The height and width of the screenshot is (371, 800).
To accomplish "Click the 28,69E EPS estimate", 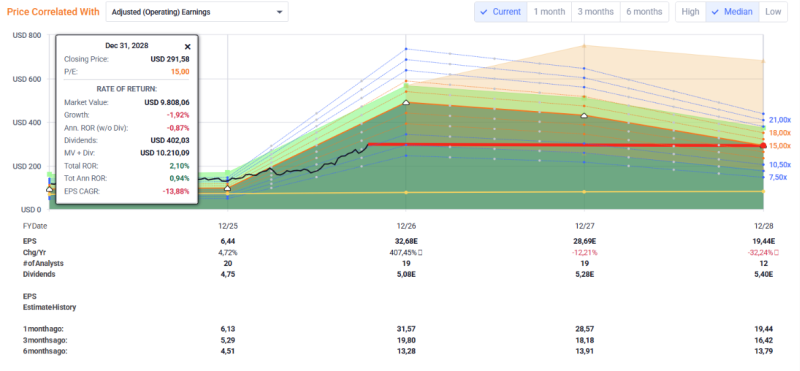I will pyautogui.click(x=584, y=241).
